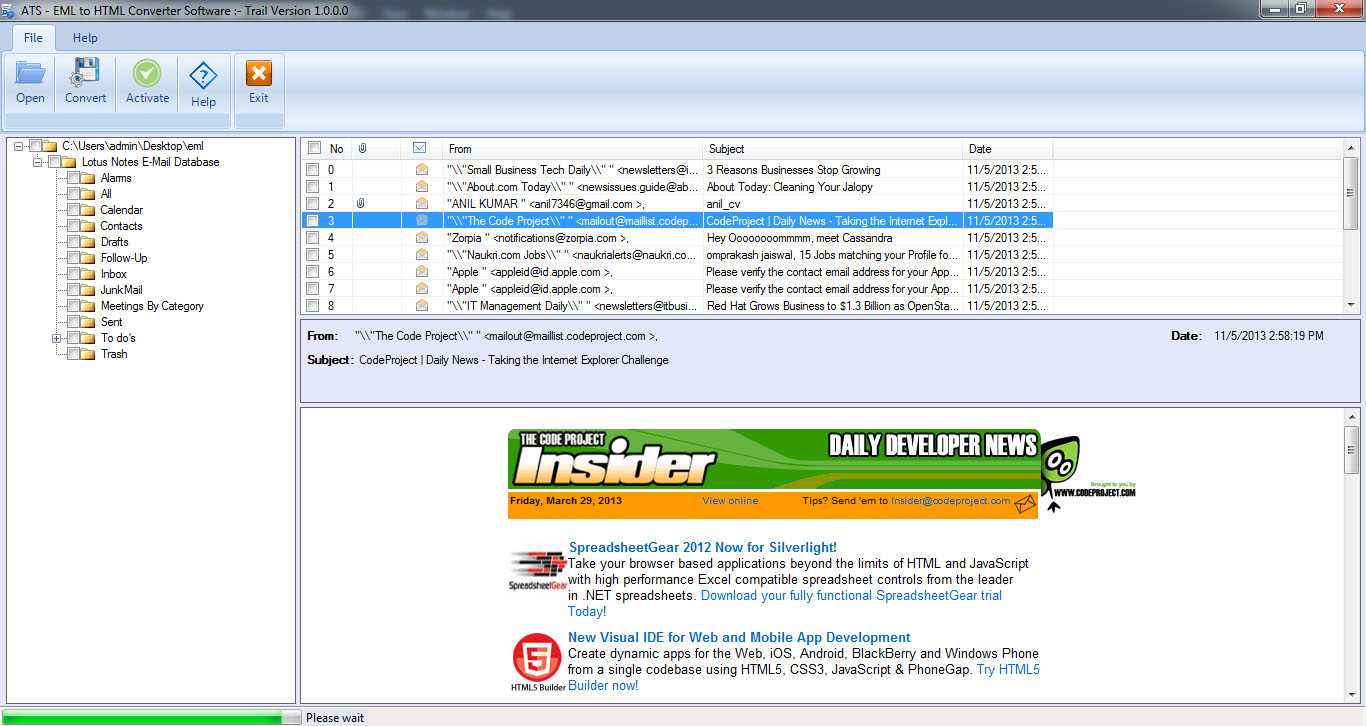
Task: Click the envelope column header icon
Action: tap(420, 148)
